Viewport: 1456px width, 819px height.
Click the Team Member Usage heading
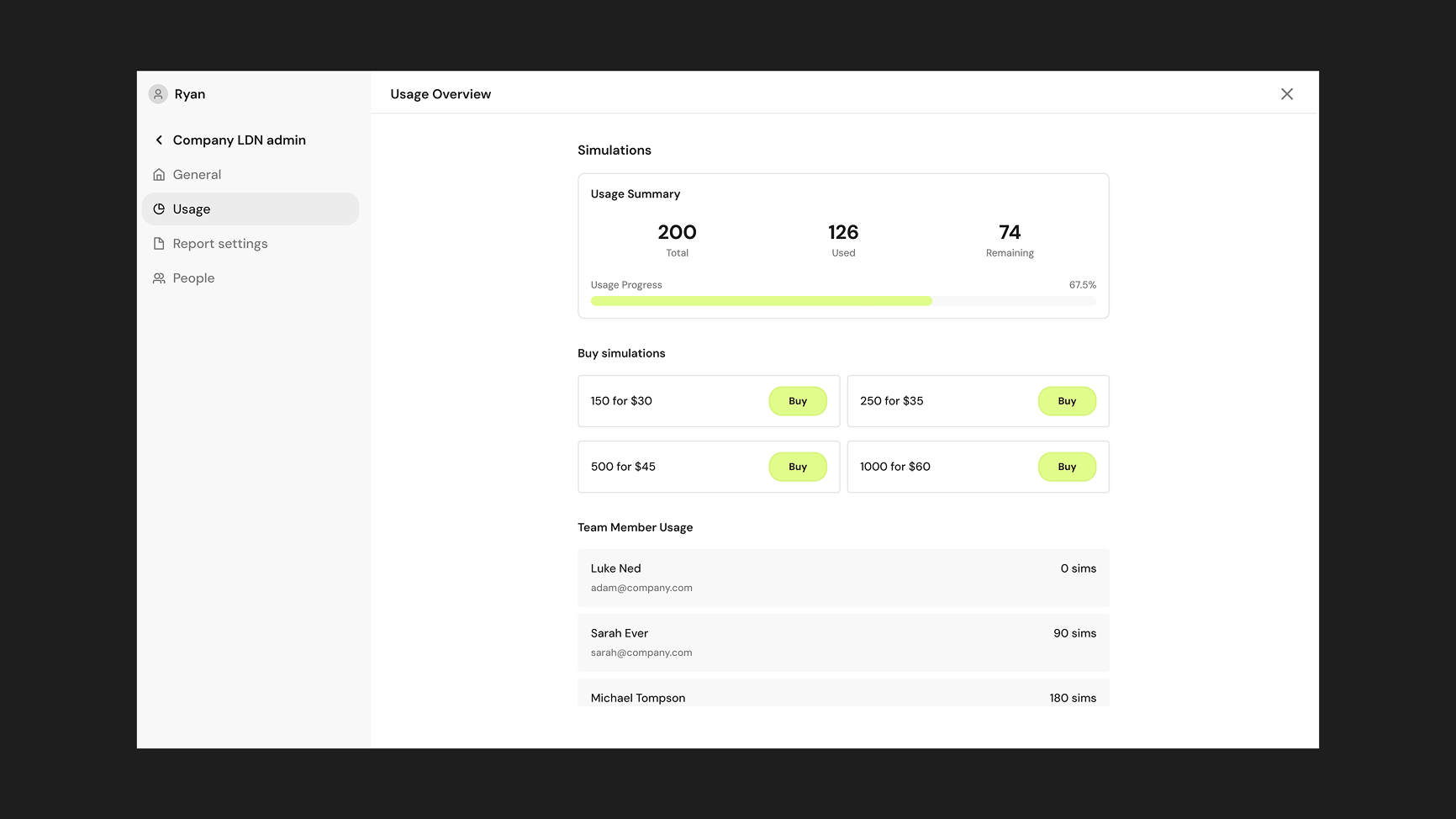point(636,527)
